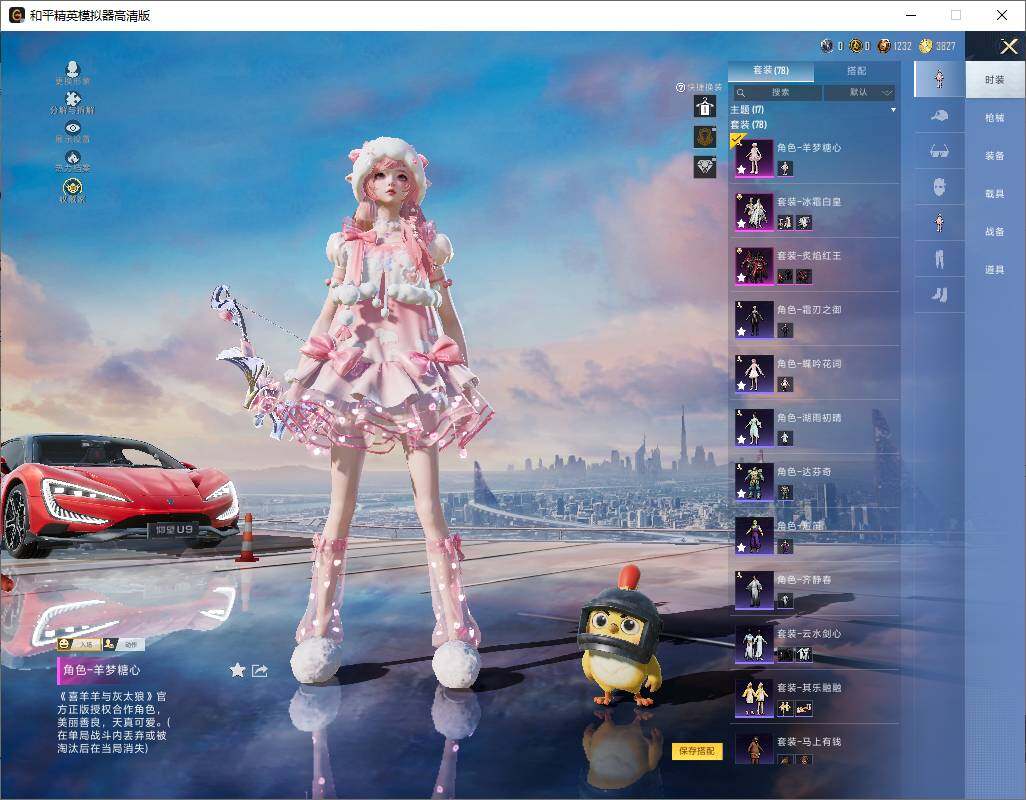The image size is (1026, 800).
Task: Select the glasses category icon
Action: 939,152
